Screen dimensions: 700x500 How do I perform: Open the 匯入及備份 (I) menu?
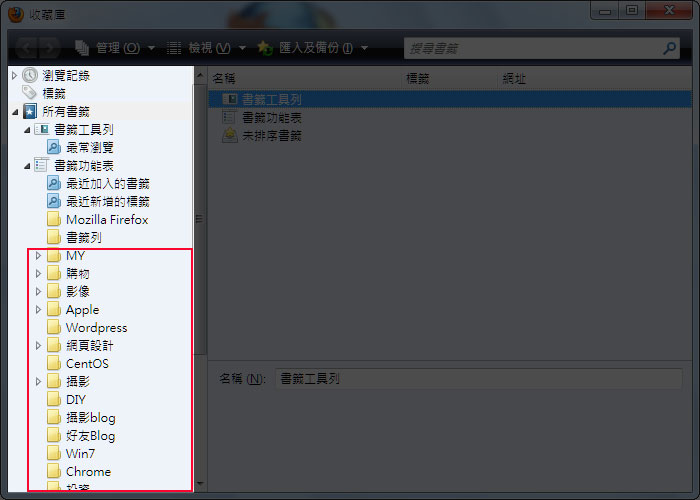pyautogui.click(x=312, y=48)
